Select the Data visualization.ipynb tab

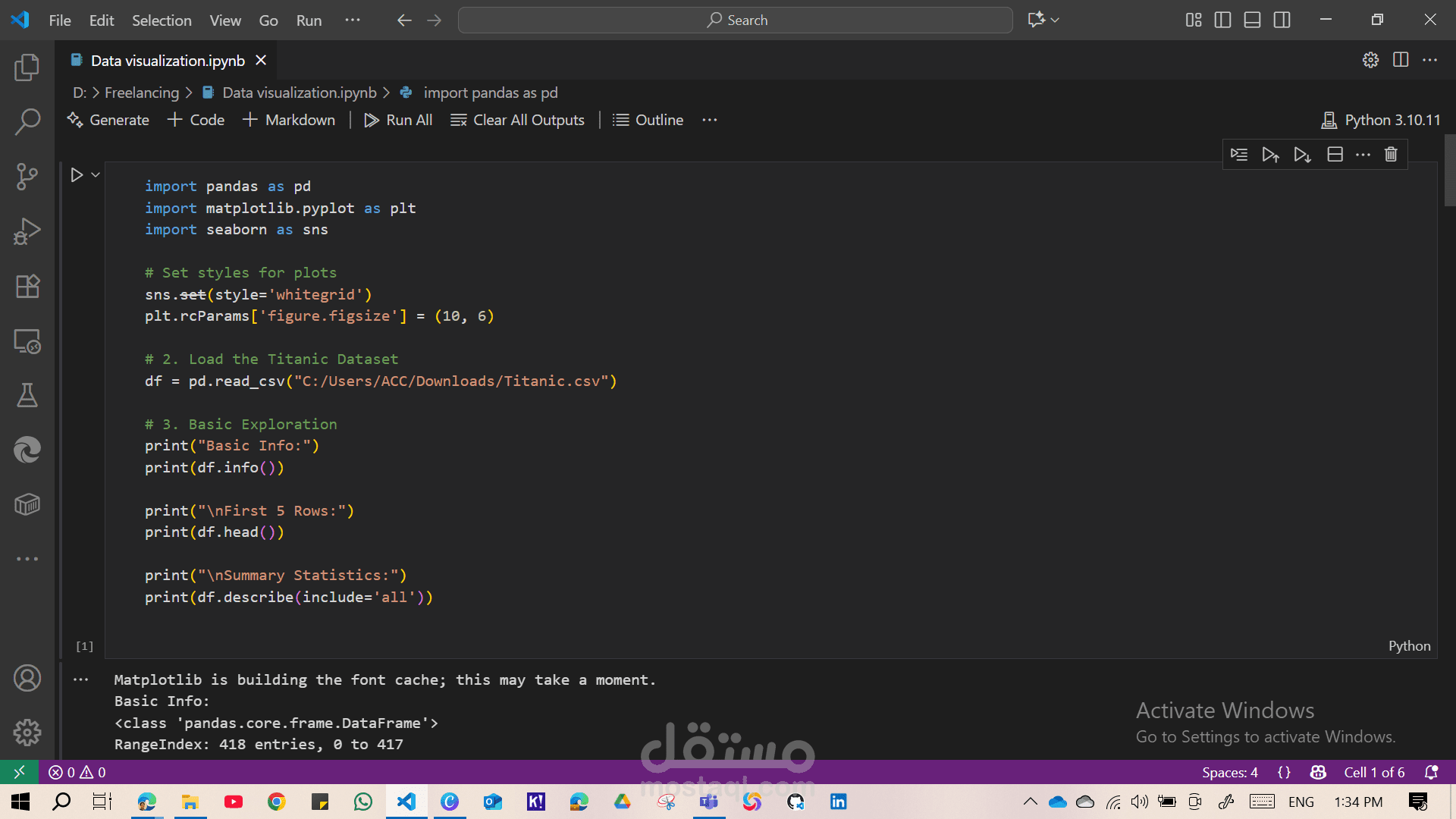pyautogui.click(x=168, y=61)
